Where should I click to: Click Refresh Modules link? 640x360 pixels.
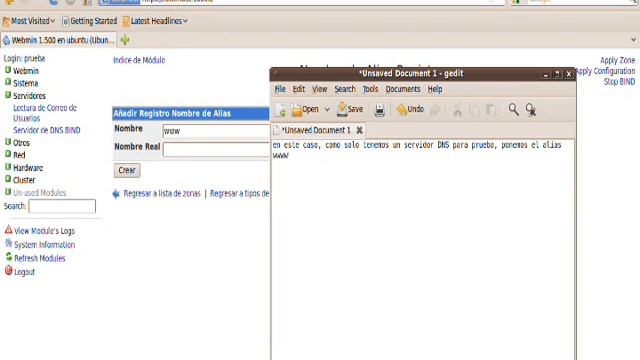[x=40, y=258]
